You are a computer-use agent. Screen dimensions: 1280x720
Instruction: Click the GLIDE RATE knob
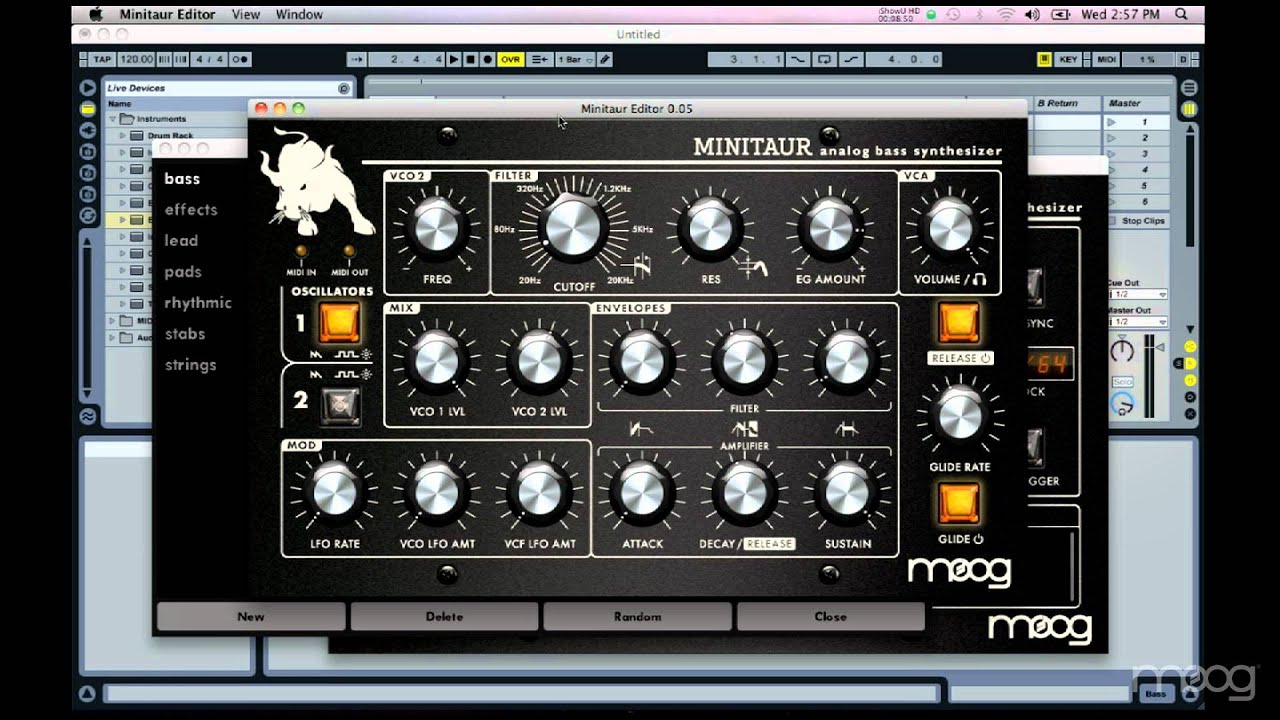point(959,417)
